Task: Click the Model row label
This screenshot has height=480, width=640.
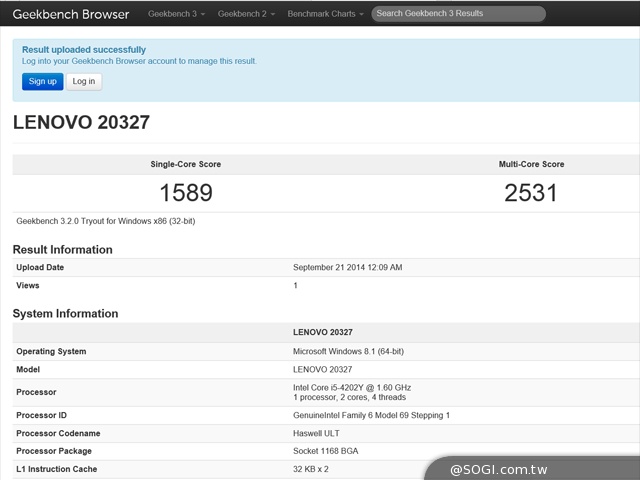Action: point(28,369)
